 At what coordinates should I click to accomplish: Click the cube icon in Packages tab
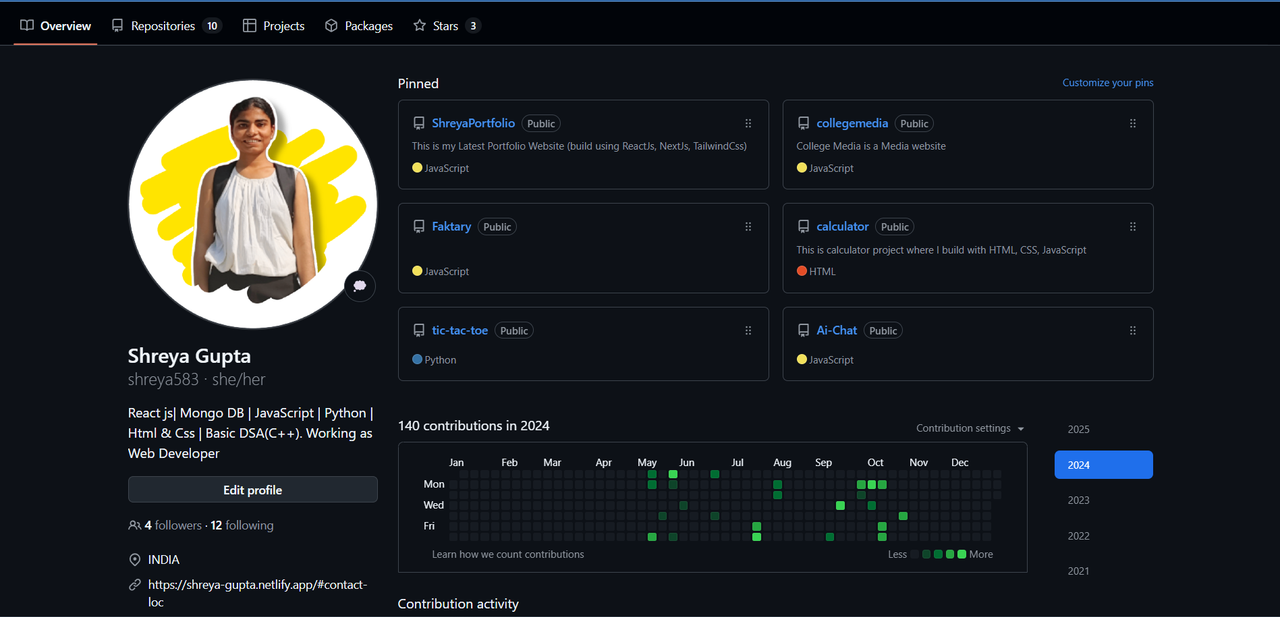click(332, 26)
